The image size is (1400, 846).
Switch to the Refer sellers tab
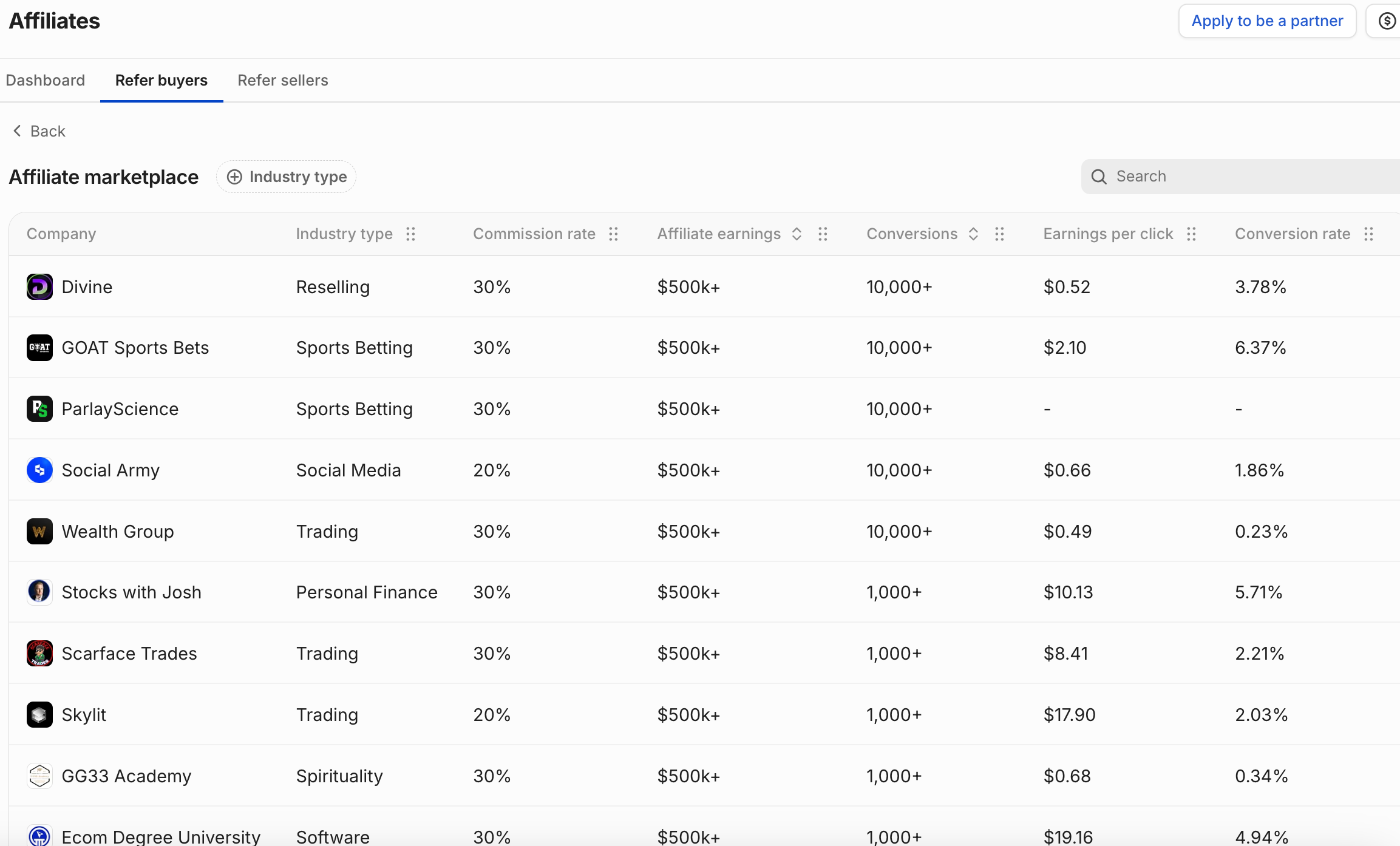[x=283, y=80]
